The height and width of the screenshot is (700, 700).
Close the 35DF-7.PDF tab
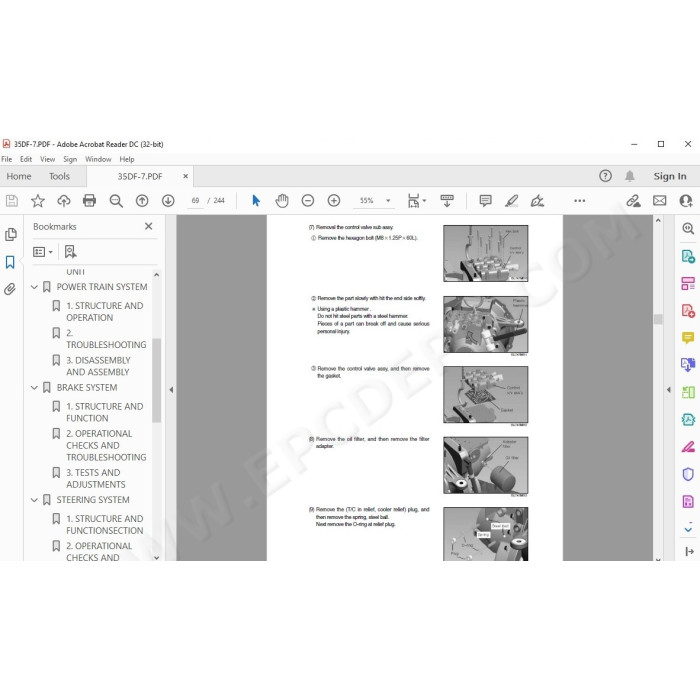click(185, 176)
